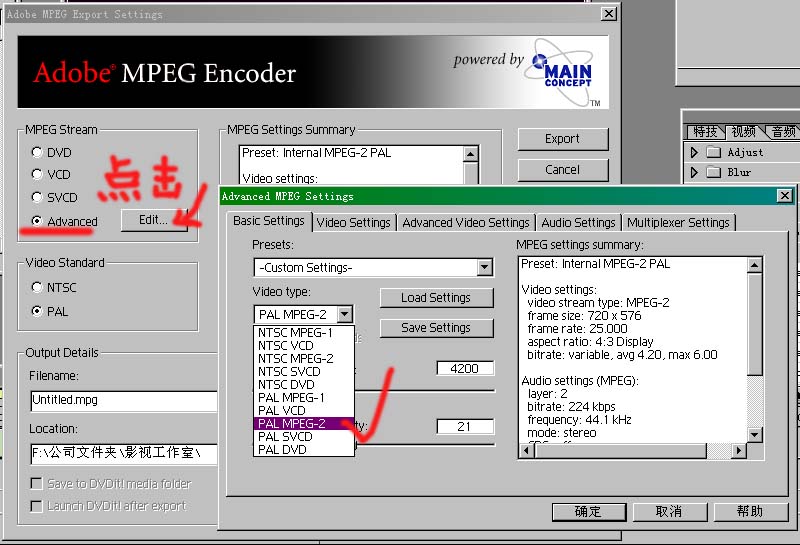Click the quality field showing 21

click(x=465, y=426)
